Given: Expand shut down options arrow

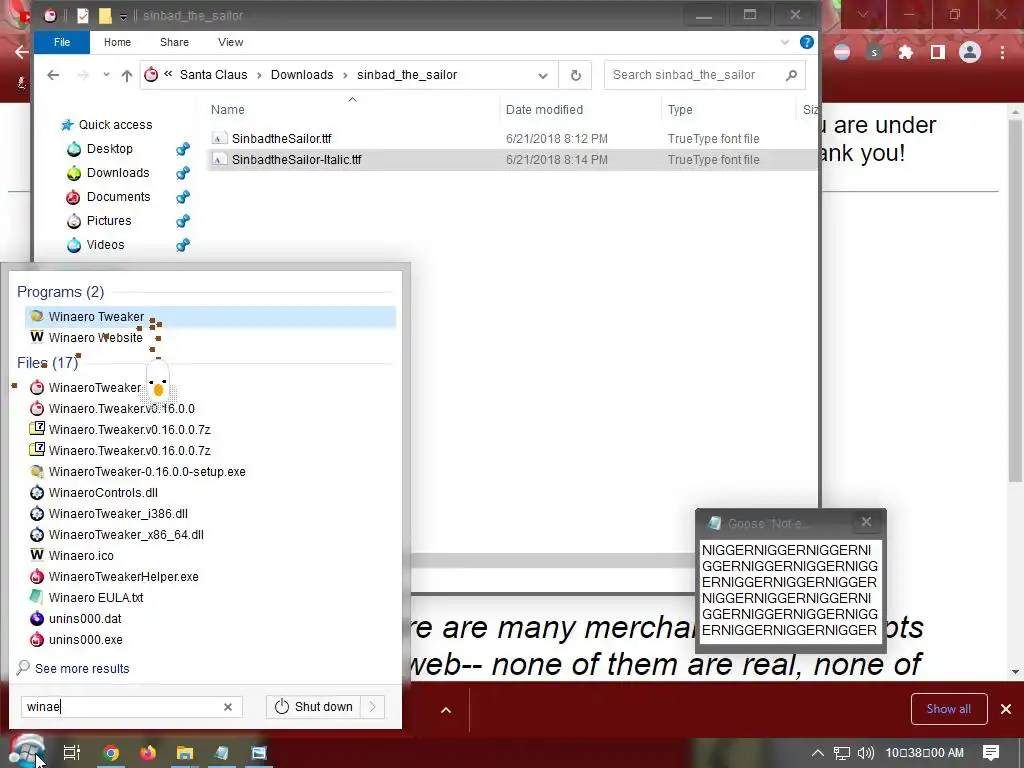Looking at the screenshot, I should (373, 707).
